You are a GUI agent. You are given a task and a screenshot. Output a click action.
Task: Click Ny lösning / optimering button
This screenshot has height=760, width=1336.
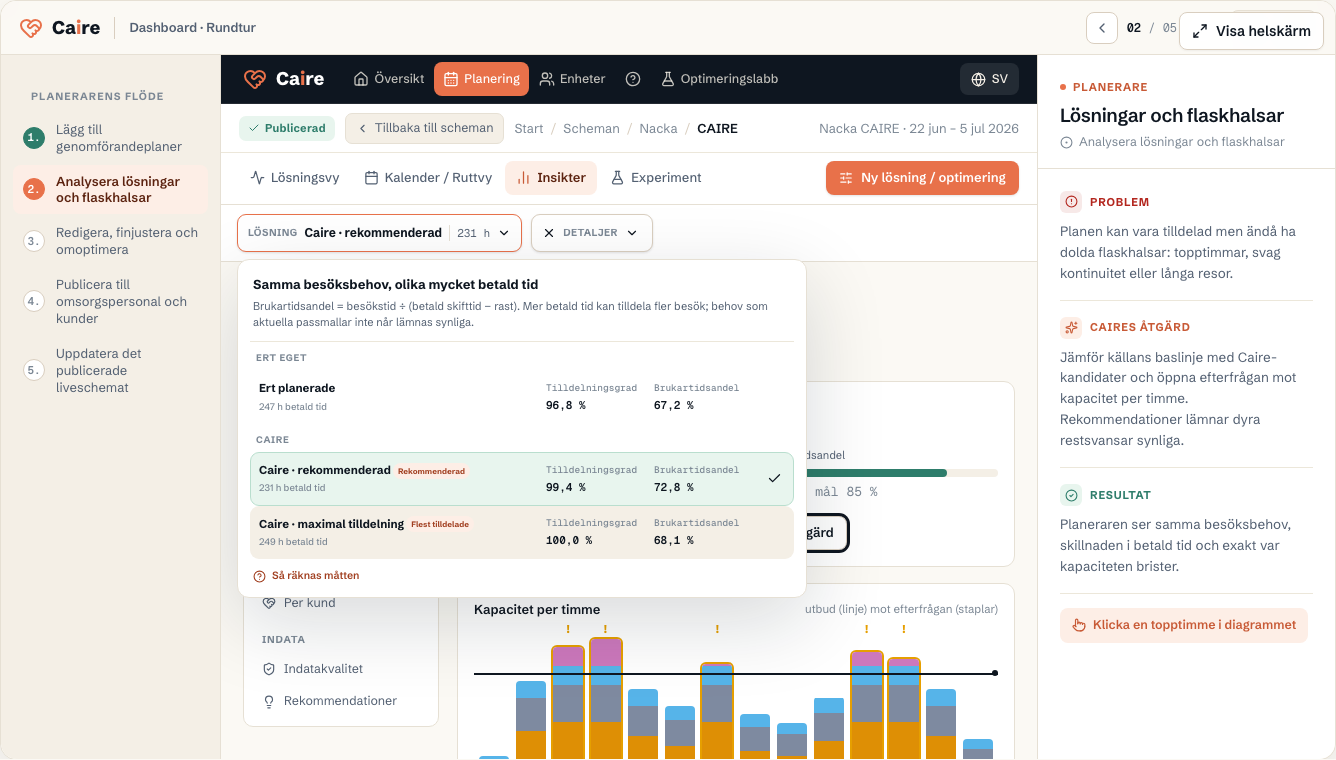coord(922,178)
